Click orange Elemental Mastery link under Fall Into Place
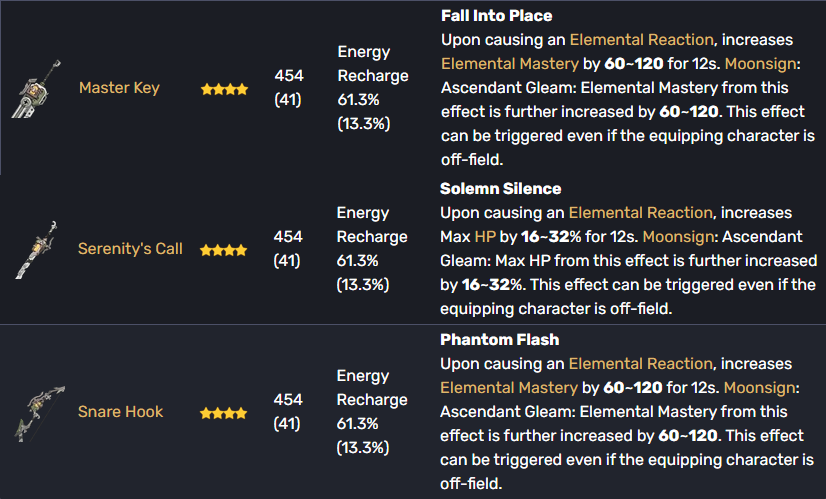This screenshot has height=499, width=826. [x=509, y=64]
